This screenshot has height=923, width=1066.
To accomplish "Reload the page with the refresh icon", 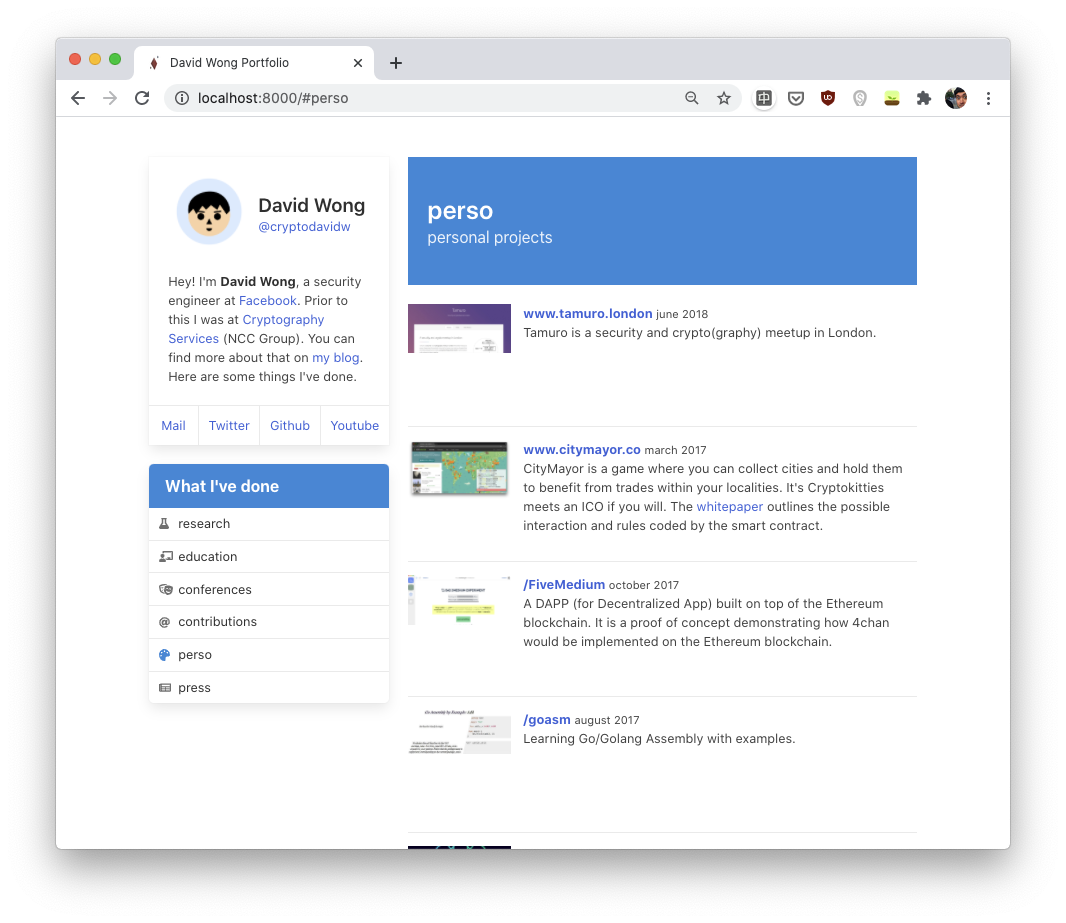I will (x=142, y=98).
